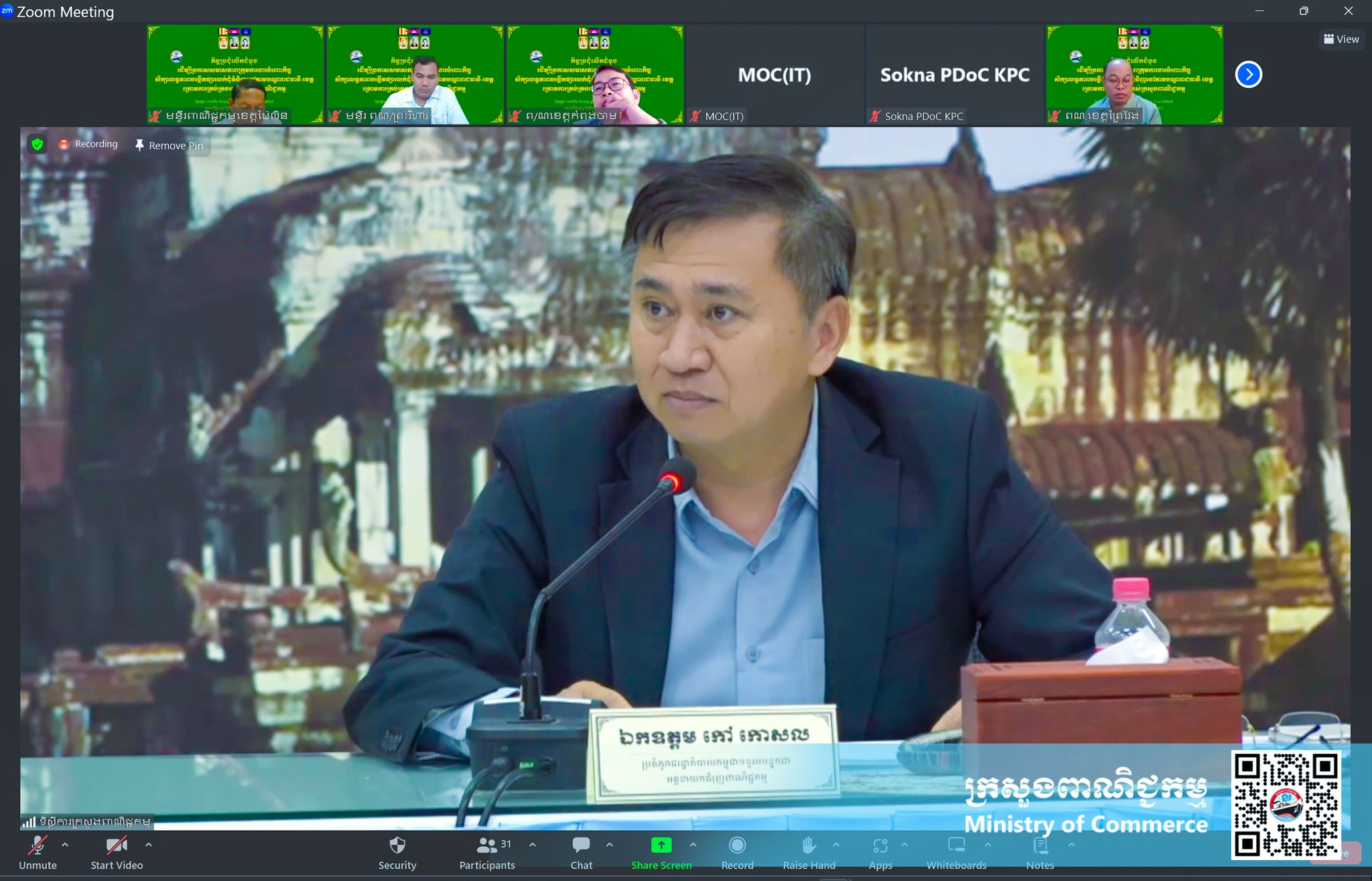
Task: Click the green Share Screen icon
Action: [x=661, y=845]
